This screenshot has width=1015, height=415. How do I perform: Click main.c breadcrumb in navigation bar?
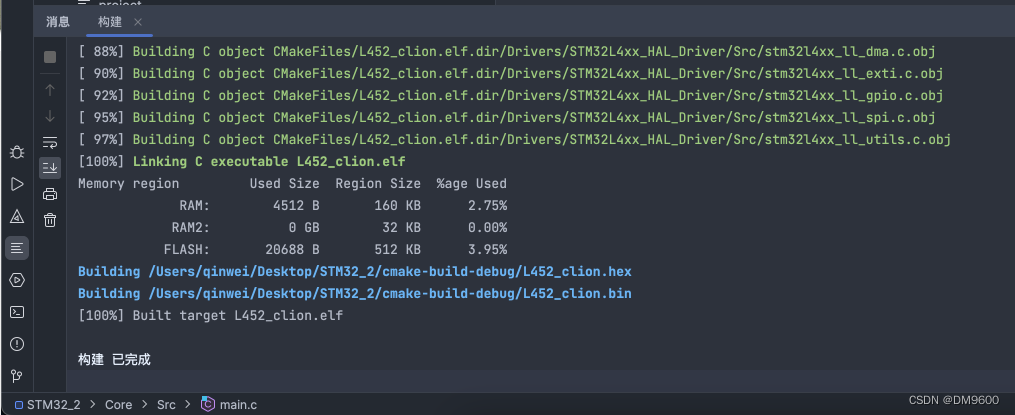(x=238, y=405)
